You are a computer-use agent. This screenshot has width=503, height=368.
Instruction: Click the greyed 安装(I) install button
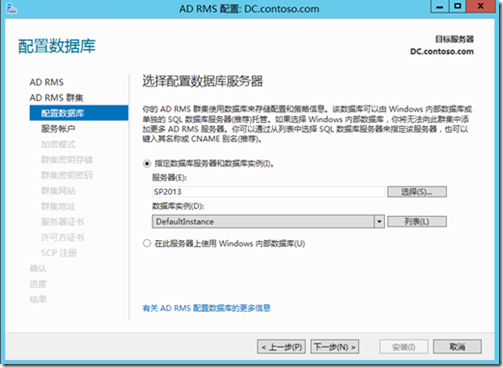[404, 347]
